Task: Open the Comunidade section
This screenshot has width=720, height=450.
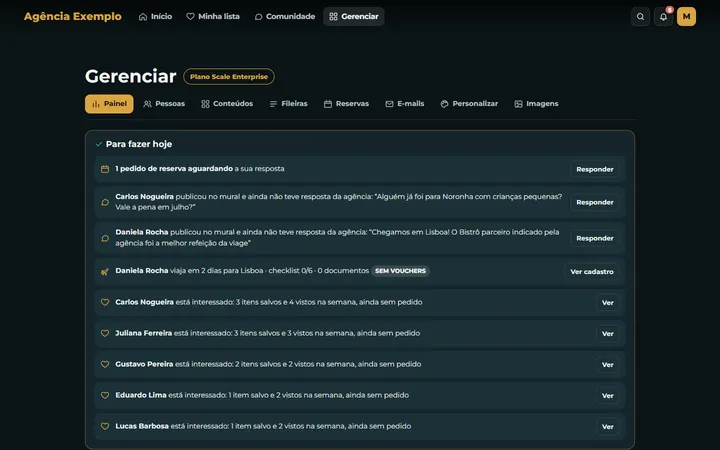Action: coord(285,17)
